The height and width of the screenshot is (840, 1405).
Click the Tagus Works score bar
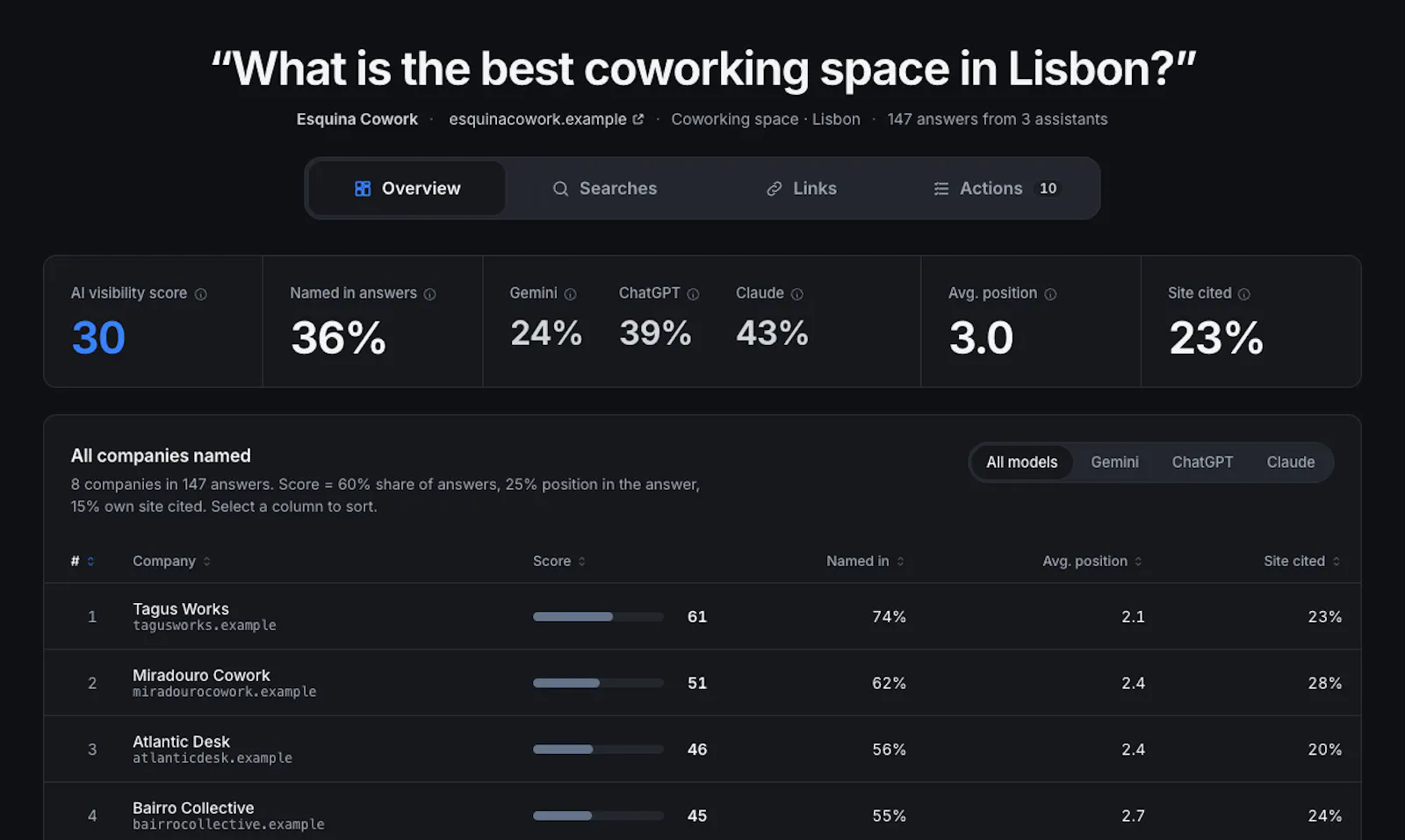tap(598, 617)
